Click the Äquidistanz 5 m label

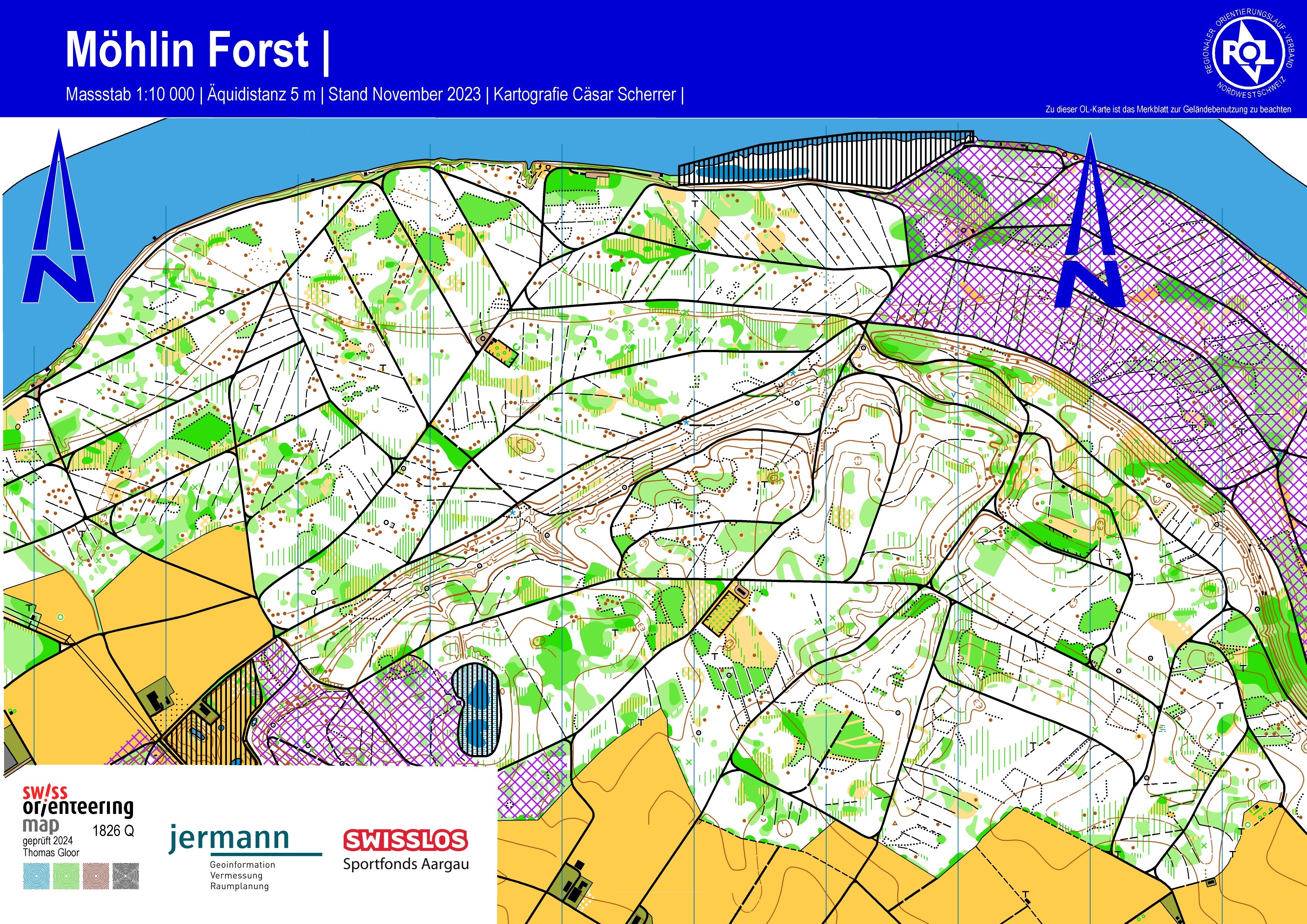pos(261,94)
